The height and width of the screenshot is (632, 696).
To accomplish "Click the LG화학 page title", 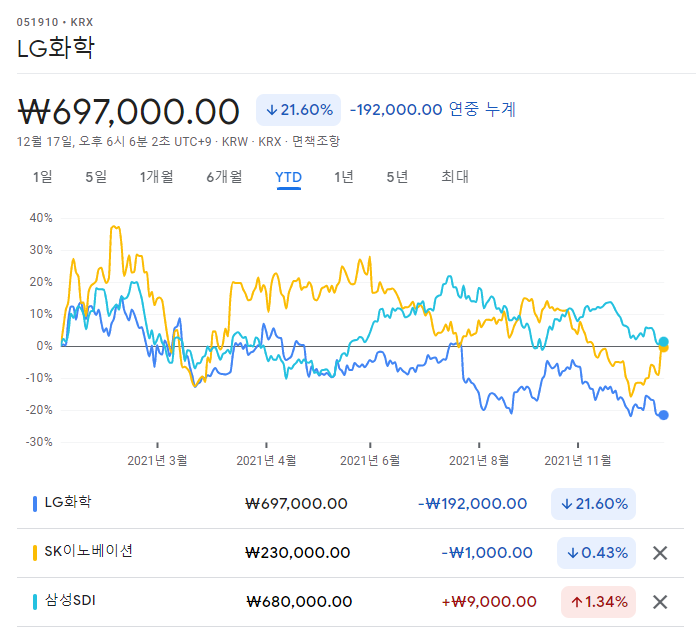I will [x=56, y=48].
